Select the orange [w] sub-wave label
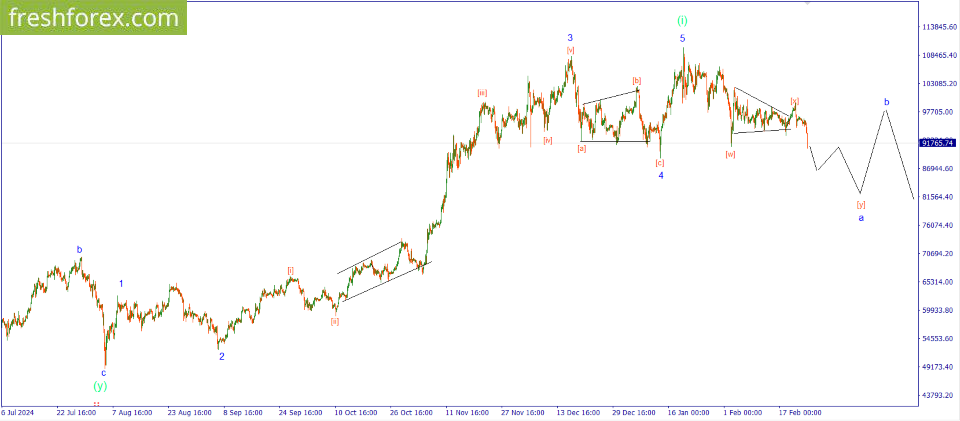Image resolution: width=960 pixels, height=421 pixels. point(731,154)
